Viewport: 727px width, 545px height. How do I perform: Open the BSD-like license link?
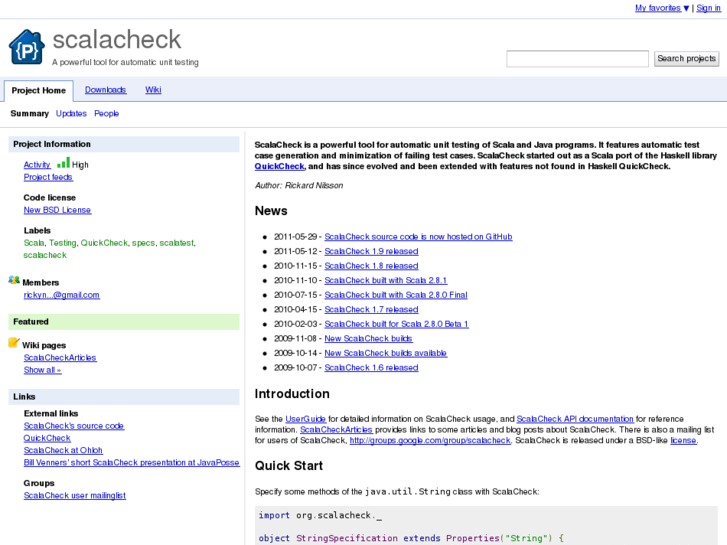click(x=683, y=441)
